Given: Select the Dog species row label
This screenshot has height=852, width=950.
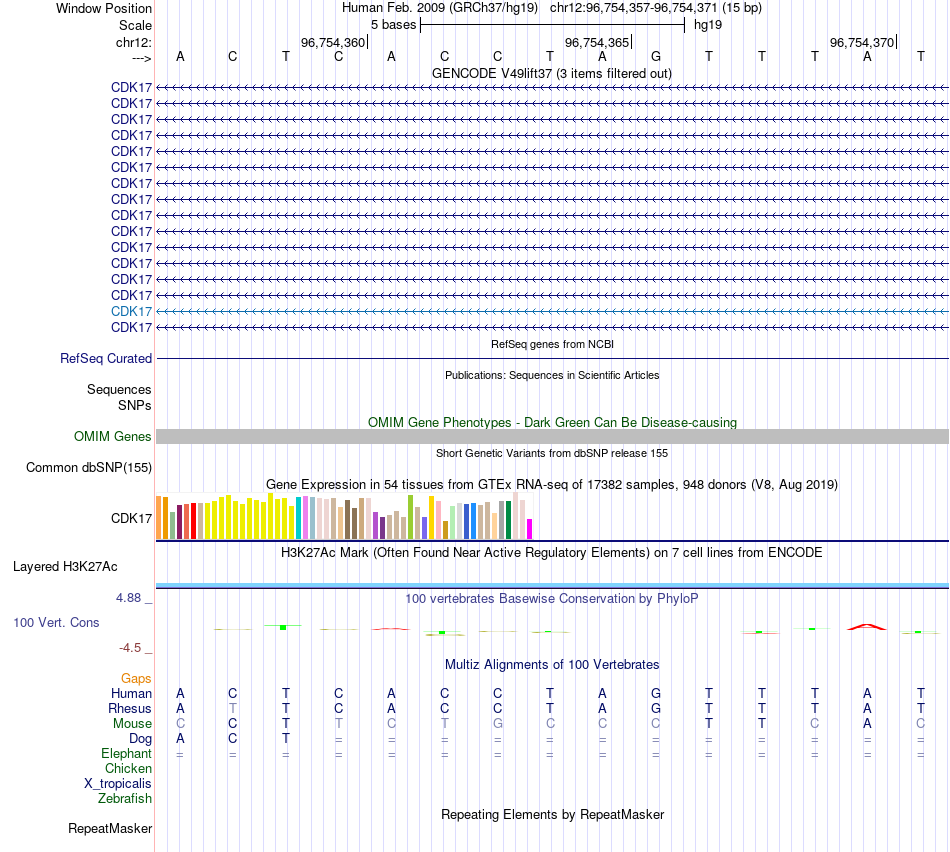Looking at the screenshot, I should coord(140,739).
